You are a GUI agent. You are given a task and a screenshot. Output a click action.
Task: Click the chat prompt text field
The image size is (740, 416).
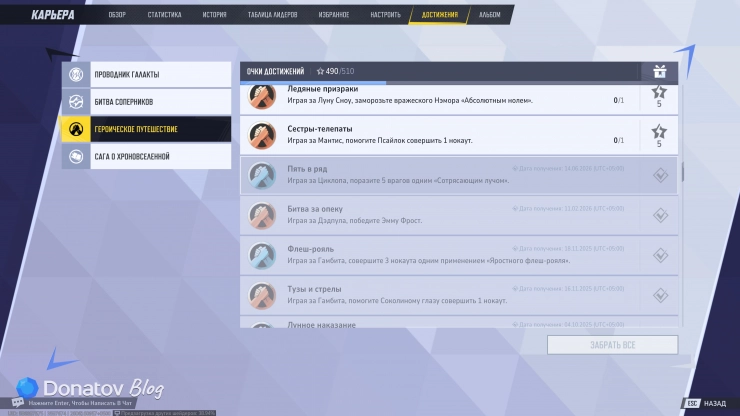80,403
